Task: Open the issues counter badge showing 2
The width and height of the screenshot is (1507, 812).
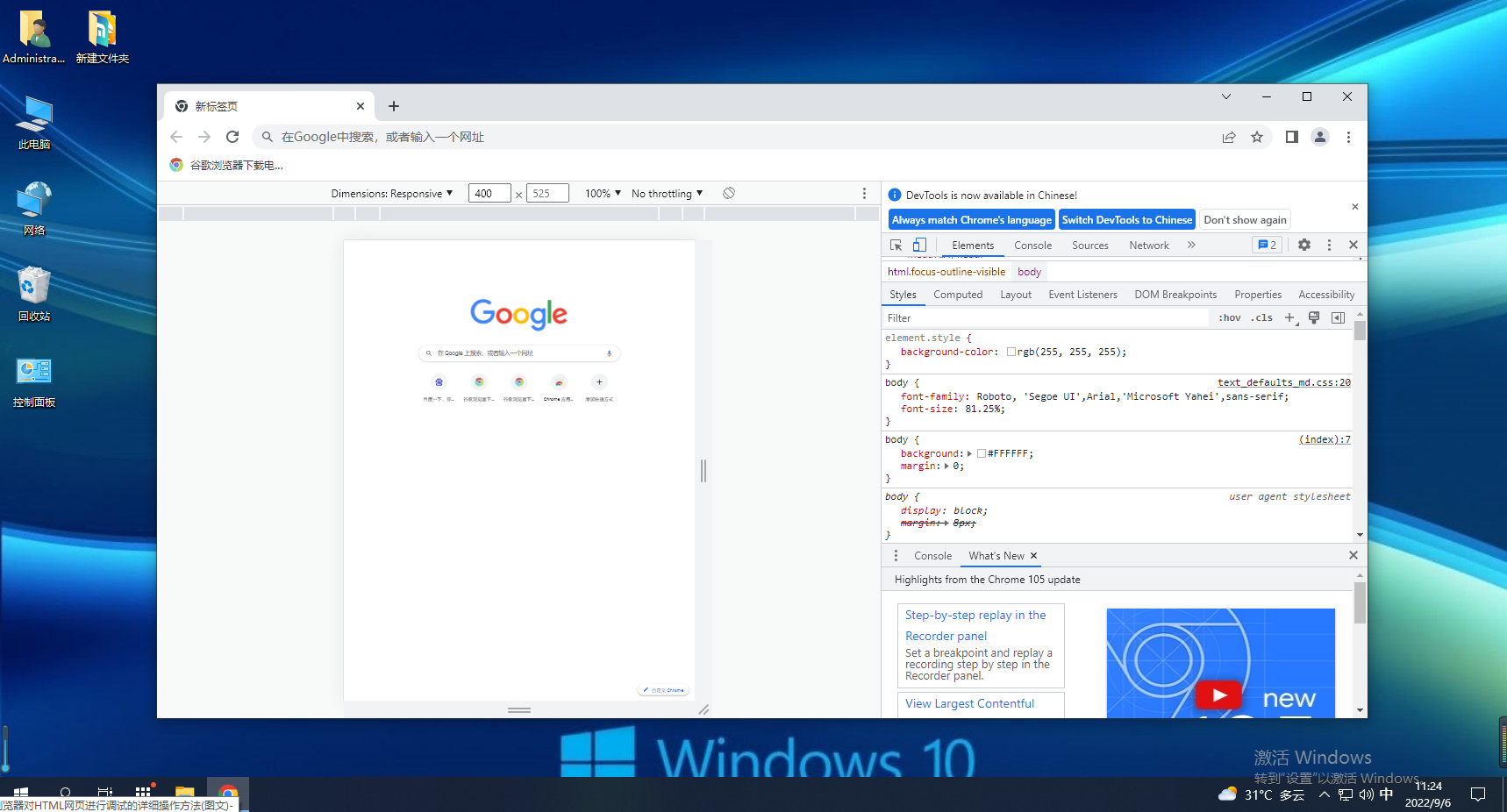Action: (1268, 246)
